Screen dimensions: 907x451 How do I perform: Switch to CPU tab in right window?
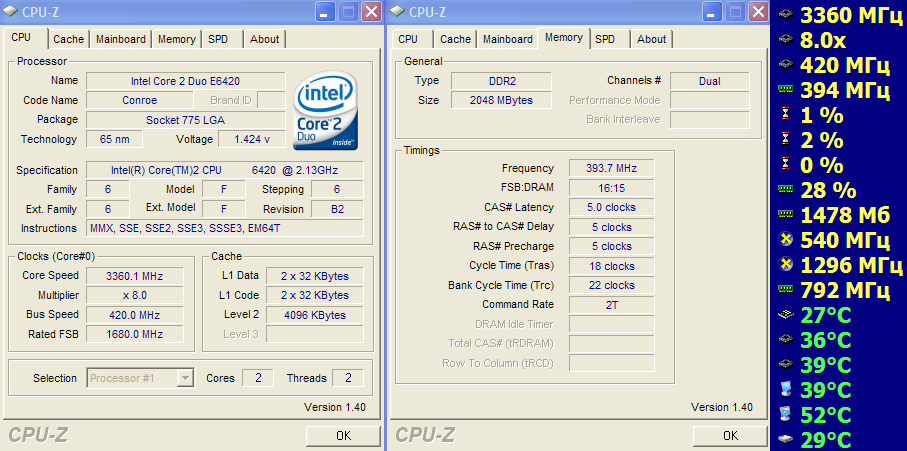tap(408, 39)
